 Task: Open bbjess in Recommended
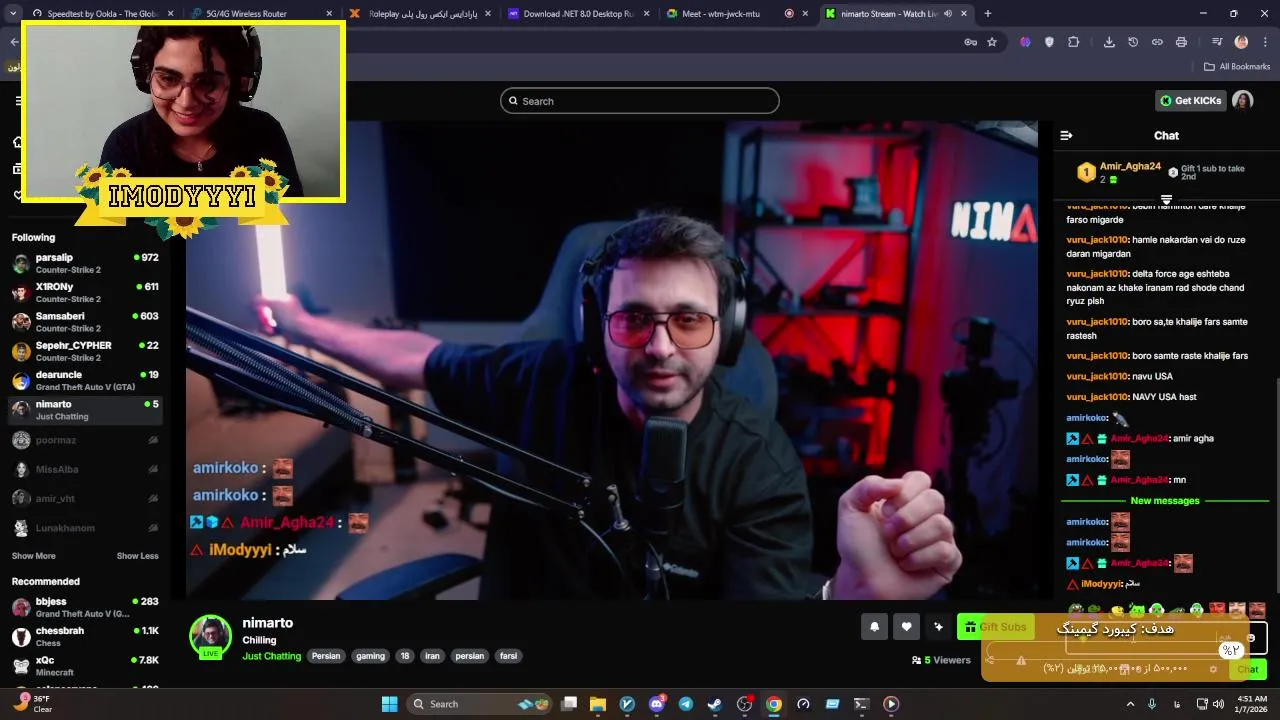tap(85, 607)
